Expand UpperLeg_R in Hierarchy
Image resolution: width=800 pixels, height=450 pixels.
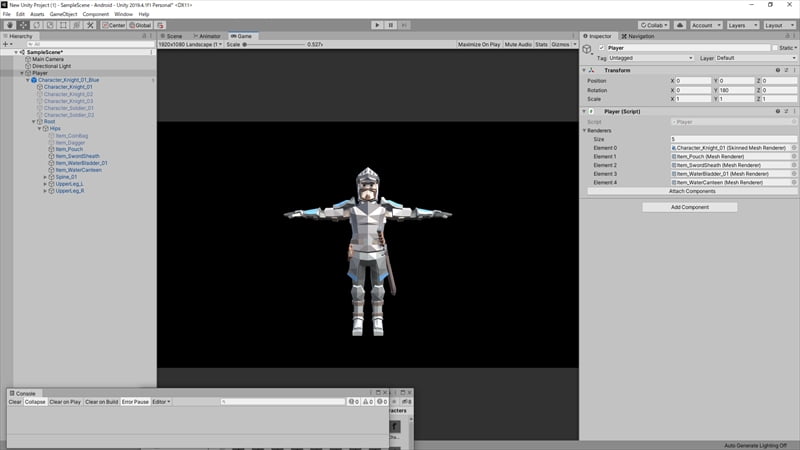click(45, 191)
